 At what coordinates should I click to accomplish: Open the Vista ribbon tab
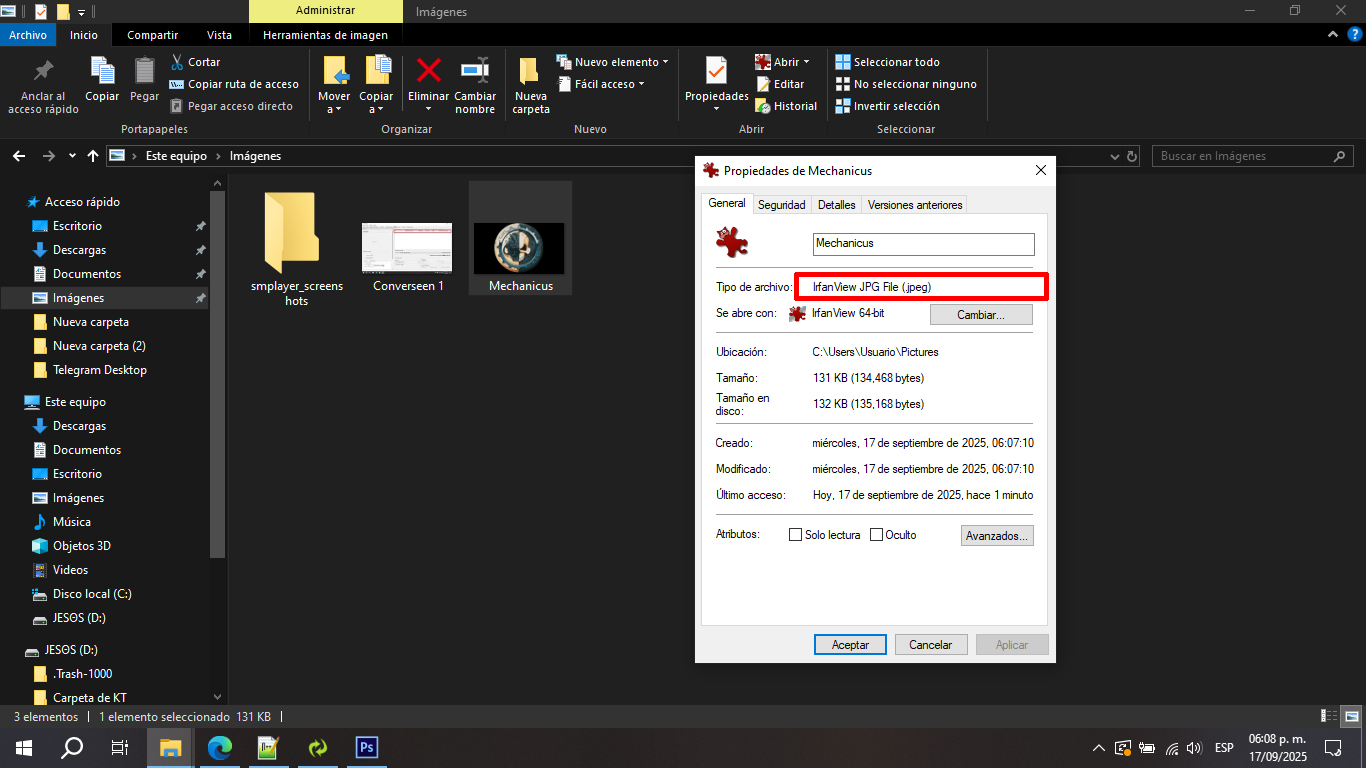219,35
